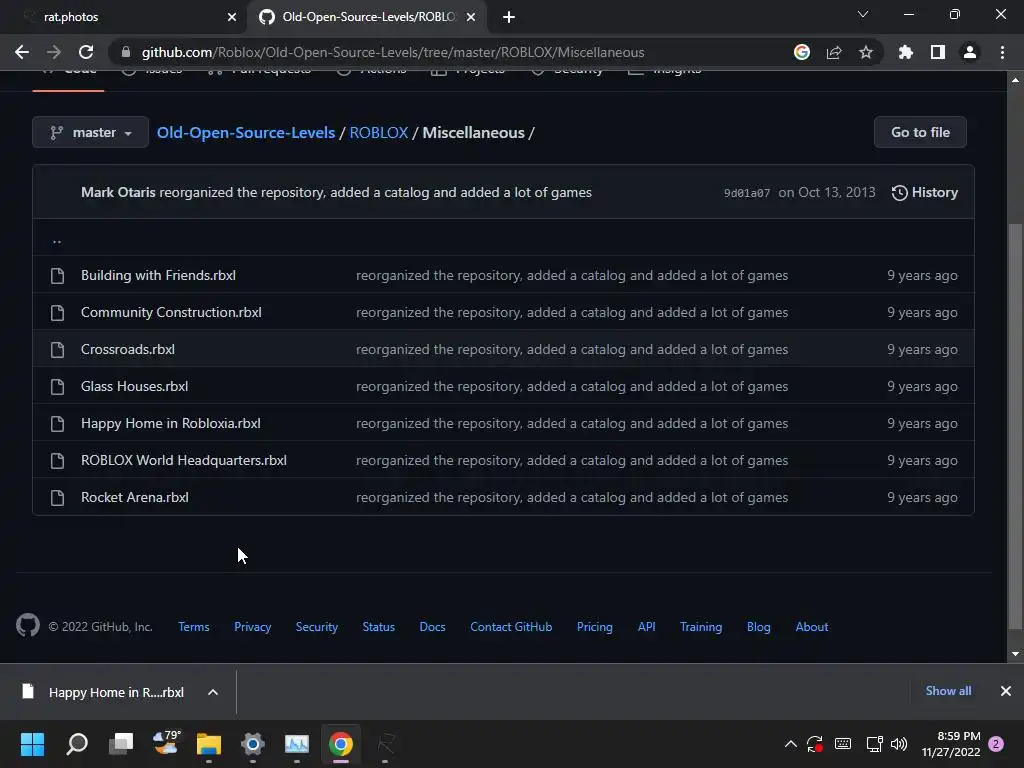Show hidden system tray icons
Image resolution: width=1024 pixels, height=768 pixels.
[790, 744]
